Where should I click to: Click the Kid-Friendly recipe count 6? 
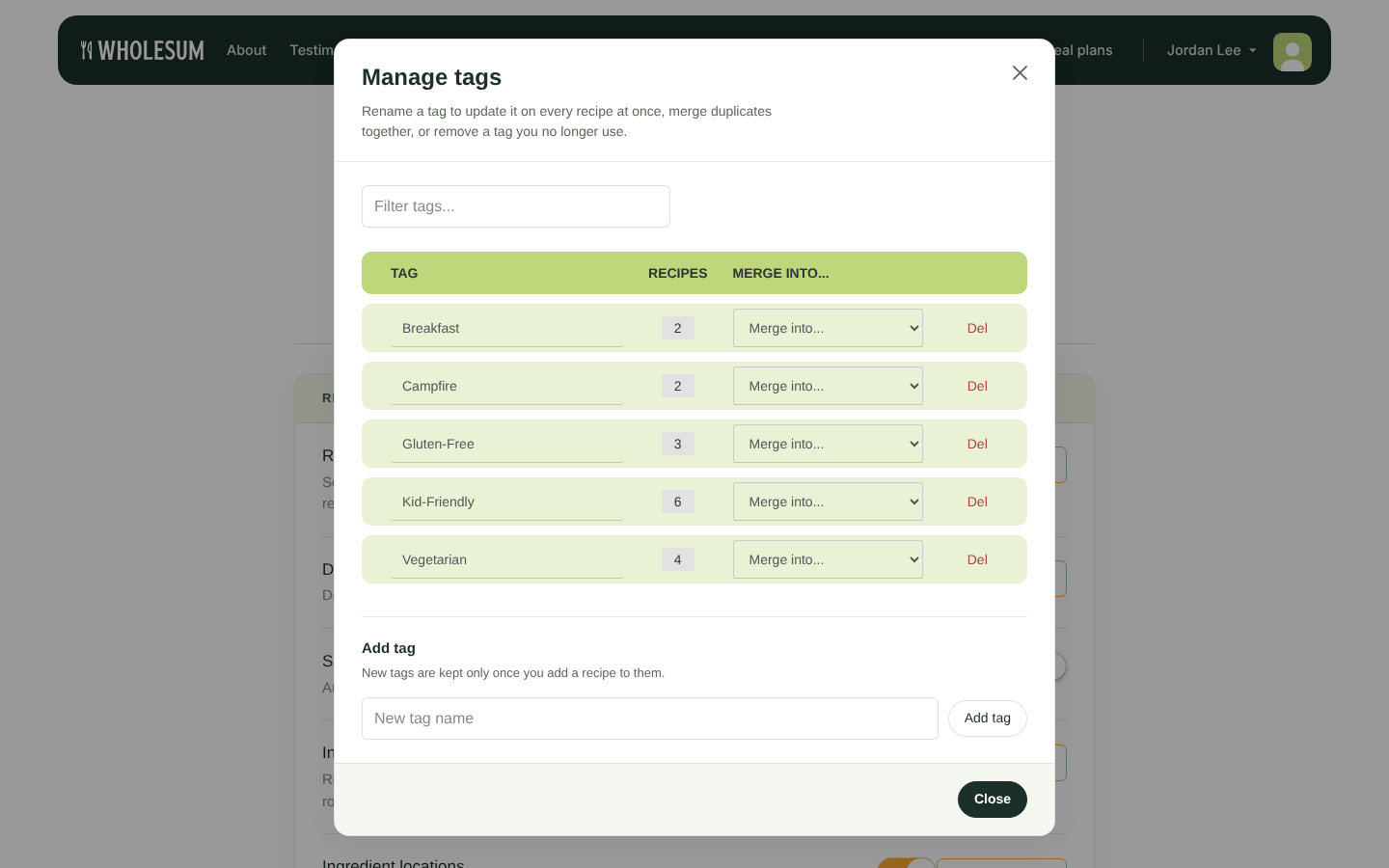(x=678, y=502)
